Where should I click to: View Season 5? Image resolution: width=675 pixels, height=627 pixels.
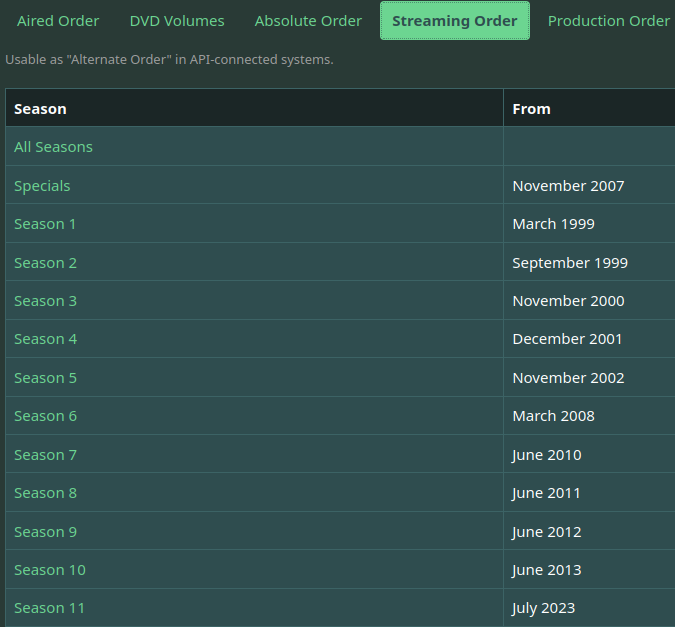pos(45,378)
